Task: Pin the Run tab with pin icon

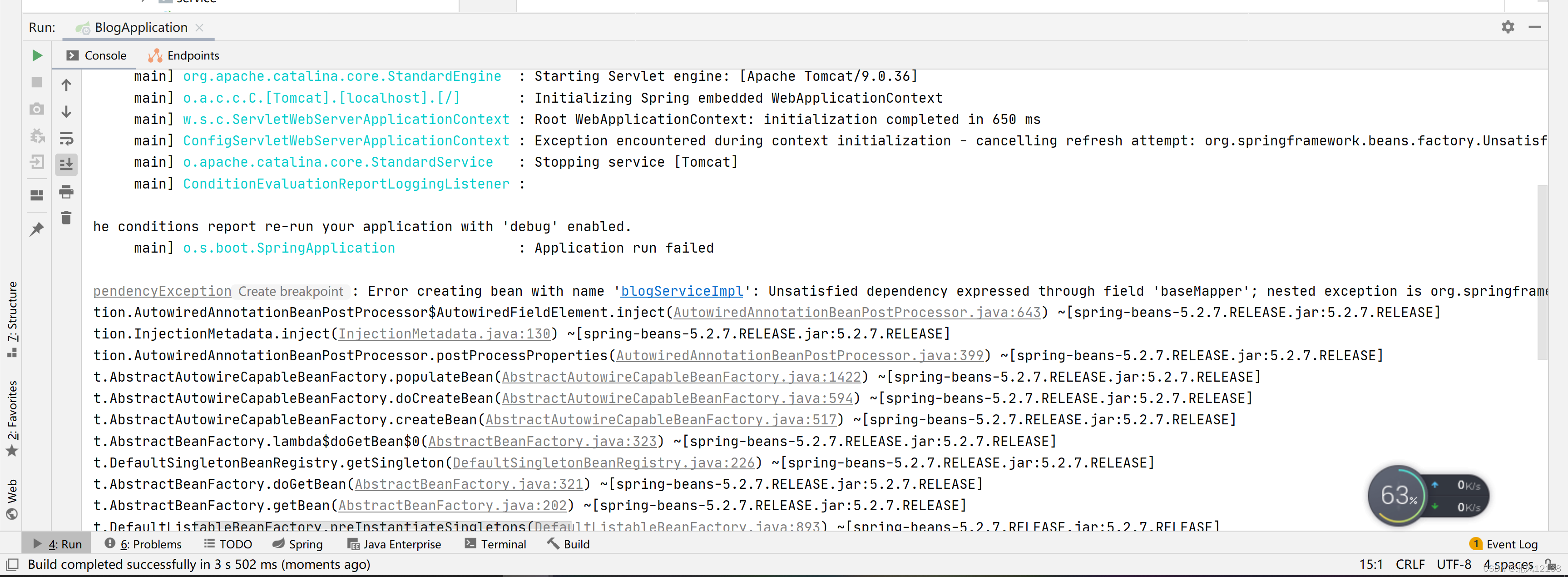Action: click(x=37, y=230)
